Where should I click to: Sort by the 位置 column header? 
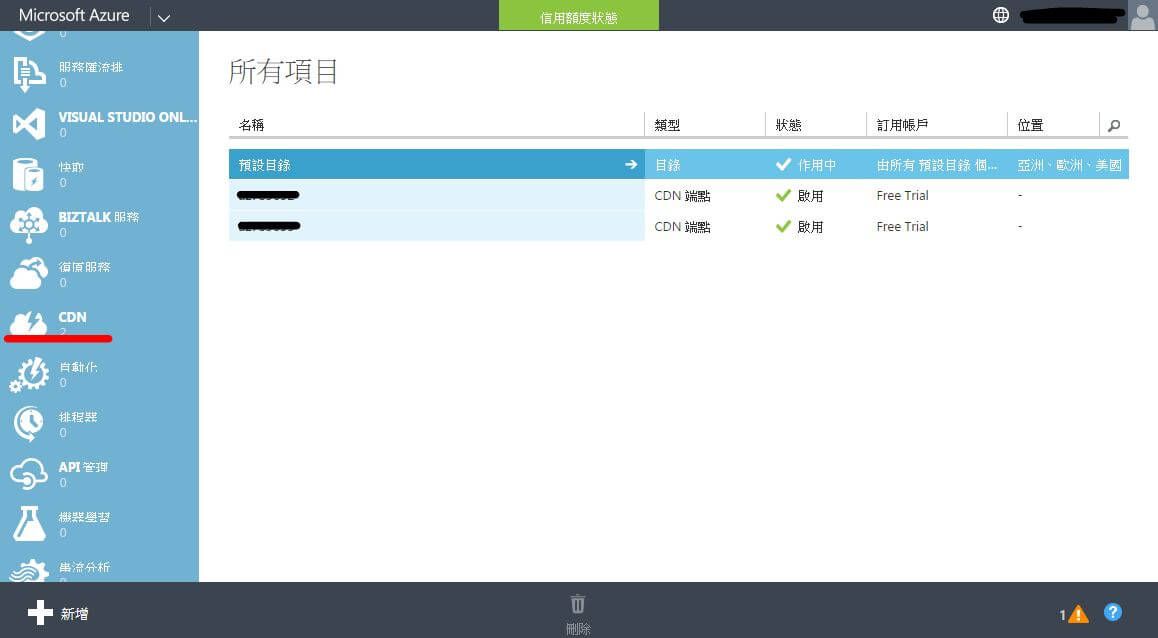tap(1030, 126)
